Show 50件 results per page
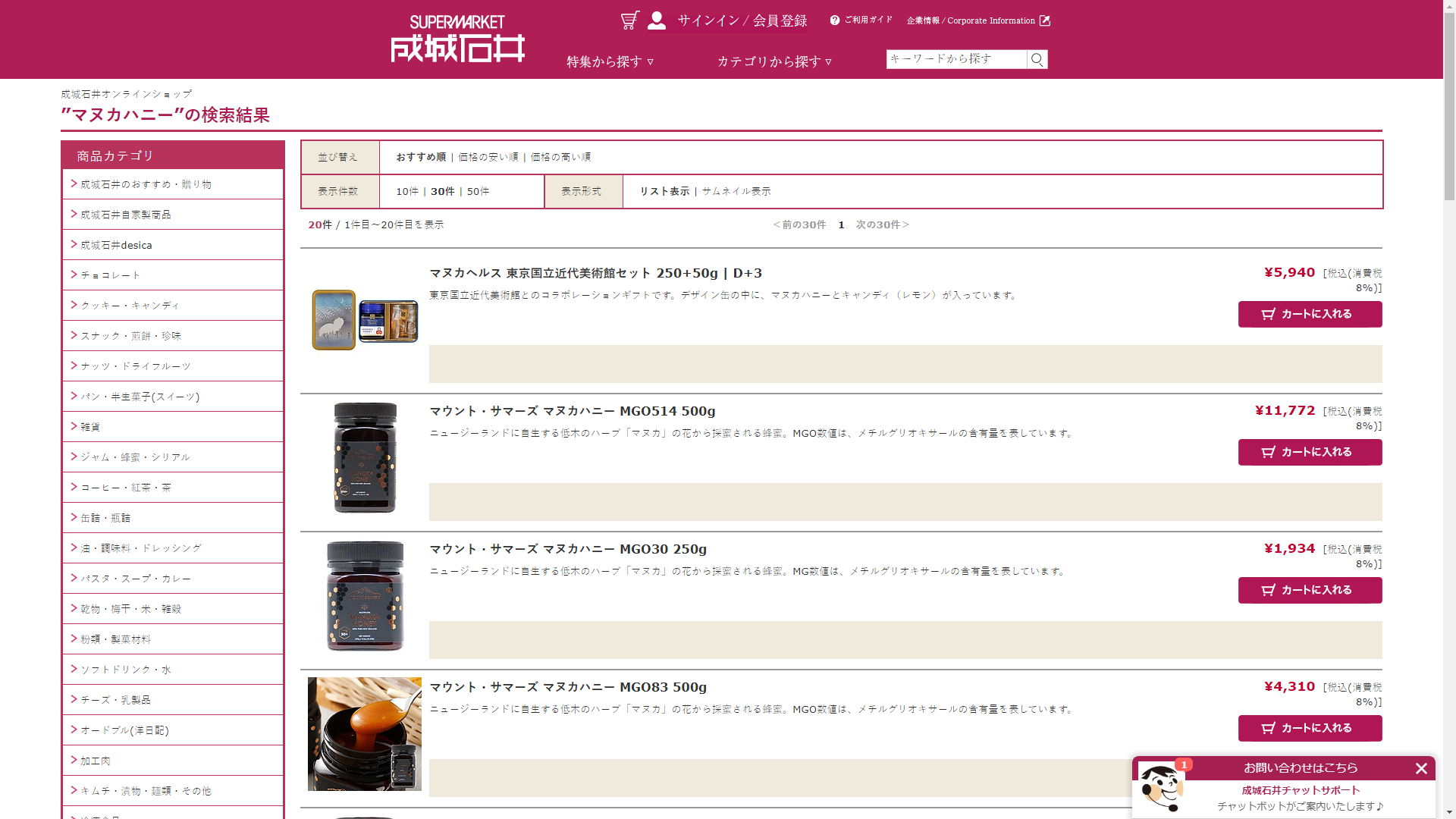Screen dimensions: 1456x819 (x=478, y=191)
